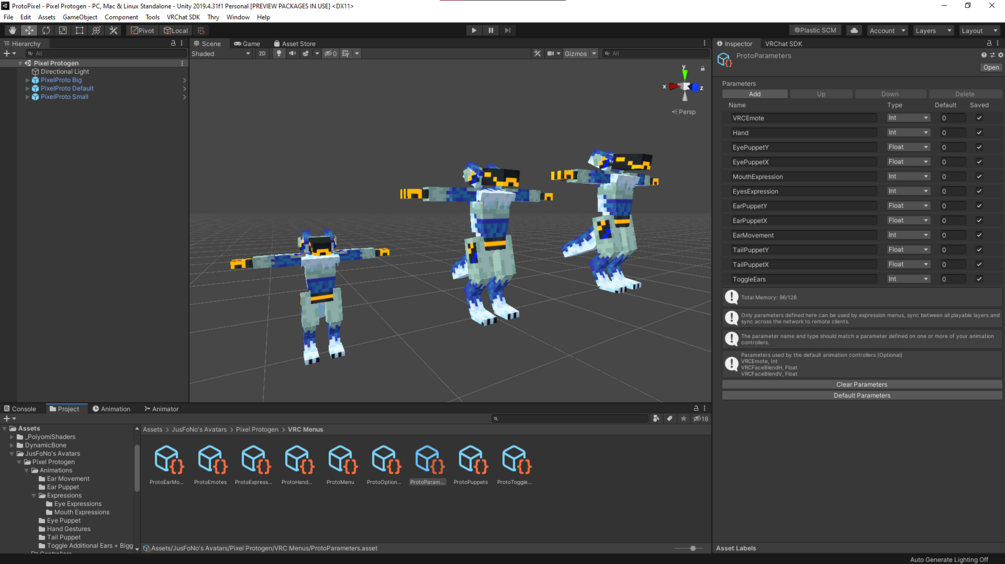
Task: Switch to the Game tab
Action: pyautogui.click(x=247, y=44)
